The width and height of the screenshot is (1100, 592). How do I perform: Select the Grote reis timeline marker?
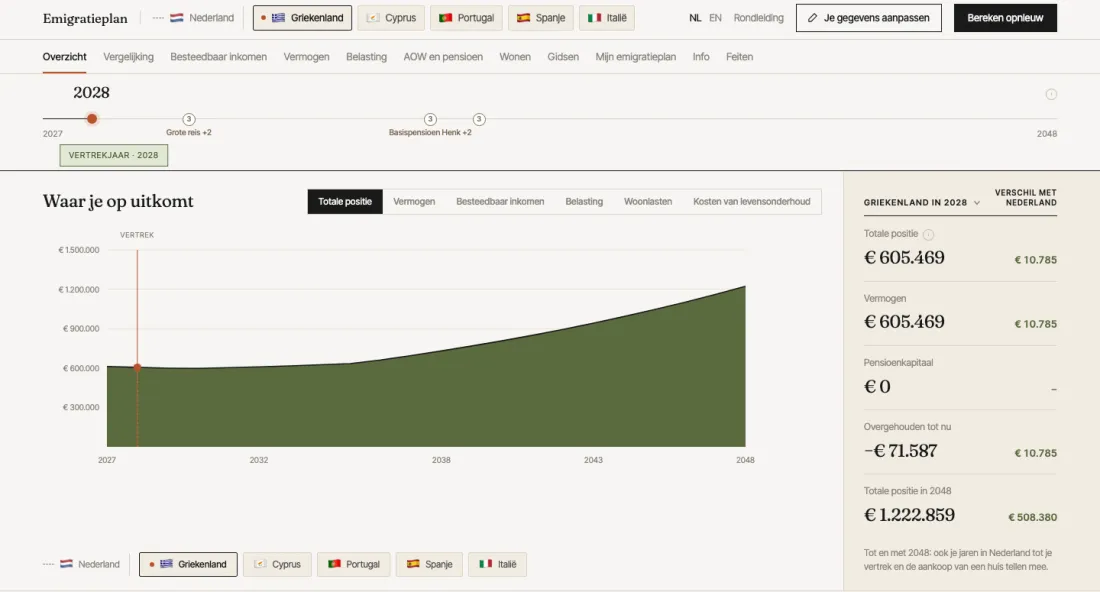coord(189,119)
